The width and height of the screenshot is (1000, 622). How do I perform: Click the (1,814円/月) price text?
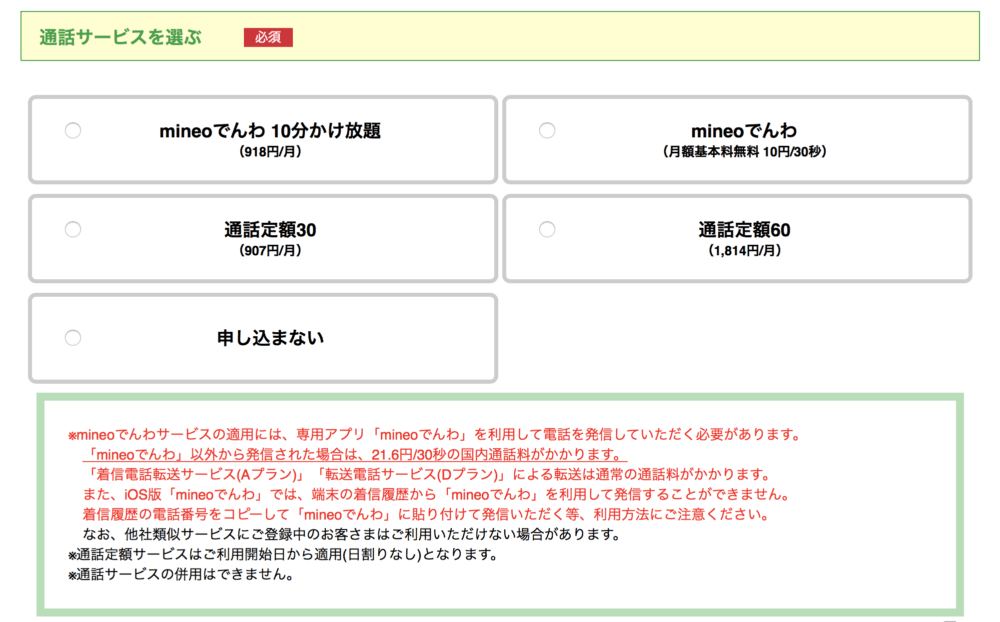[x=744, y=251]
